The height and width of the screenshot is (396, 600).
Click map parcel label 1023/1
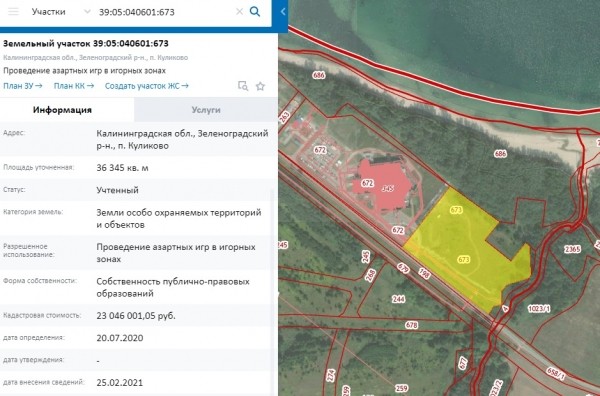tap(539, 308)
